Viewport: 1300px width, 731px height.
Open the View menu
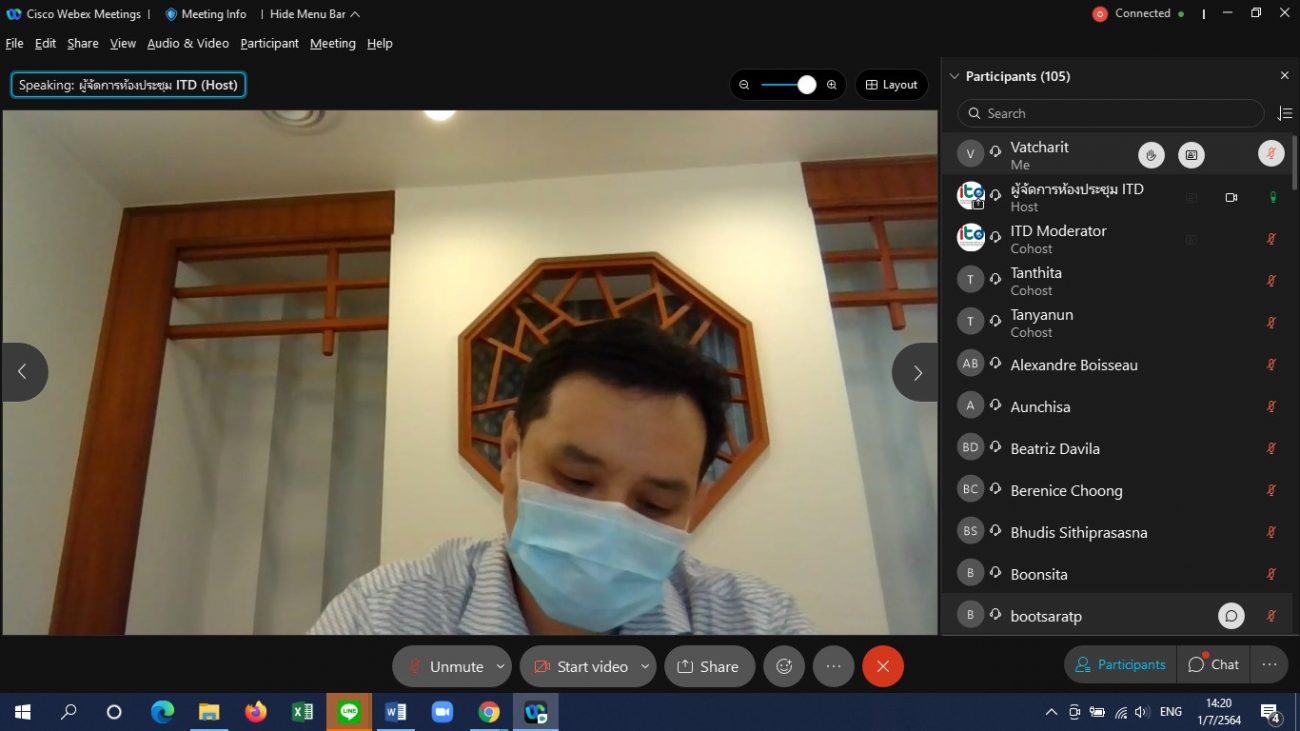pyautogui.click(x=123, y=43)
